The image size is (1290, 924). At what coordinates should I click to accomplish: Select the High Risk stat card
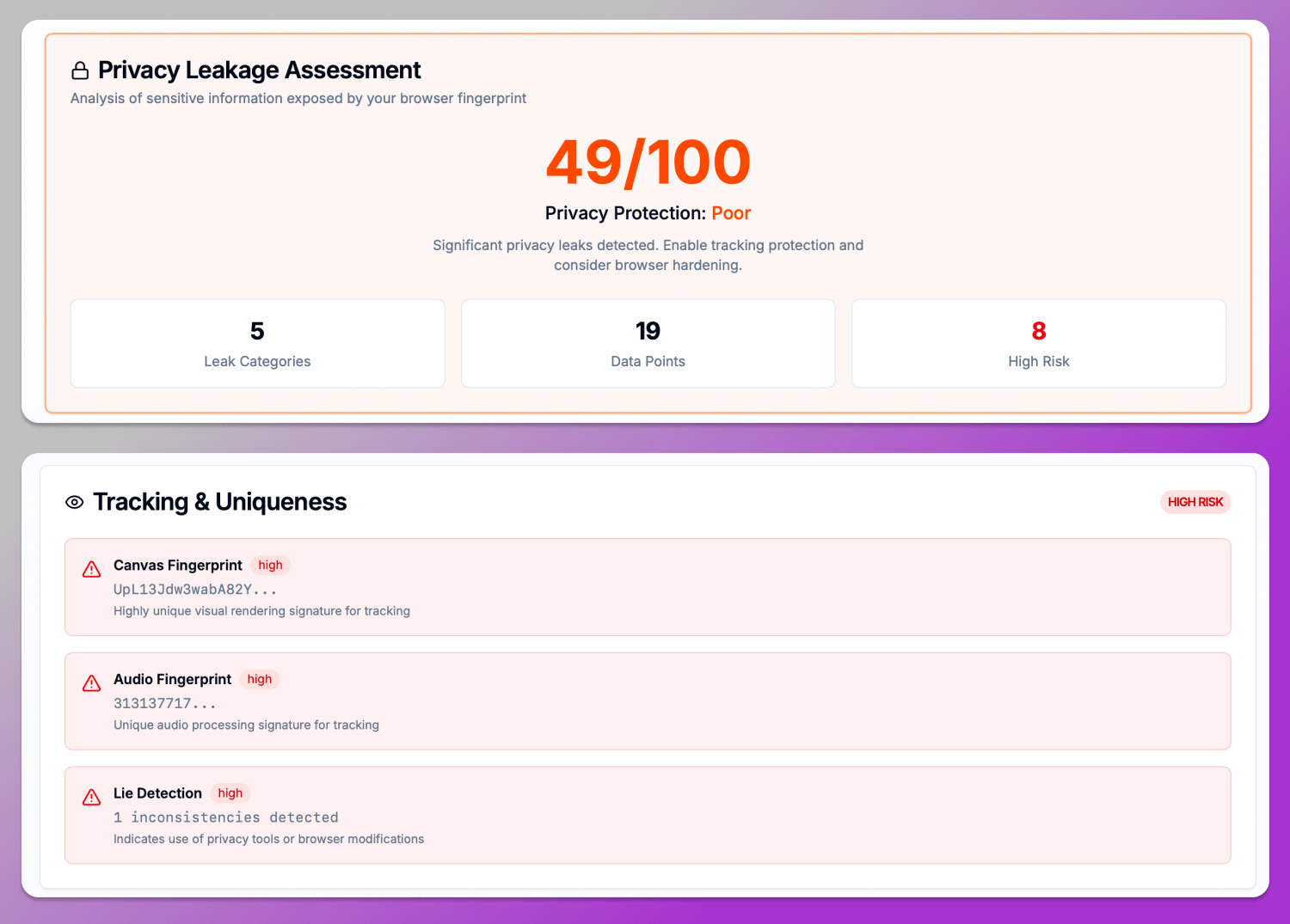tap(1038, 344)
